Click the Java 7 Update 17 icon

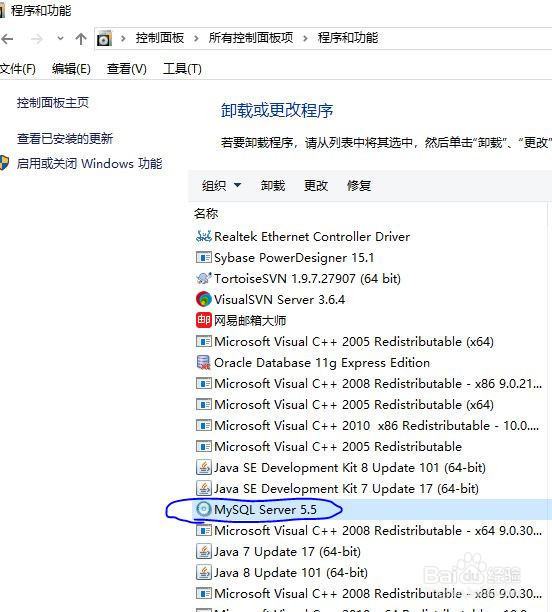tap(203, 552)
